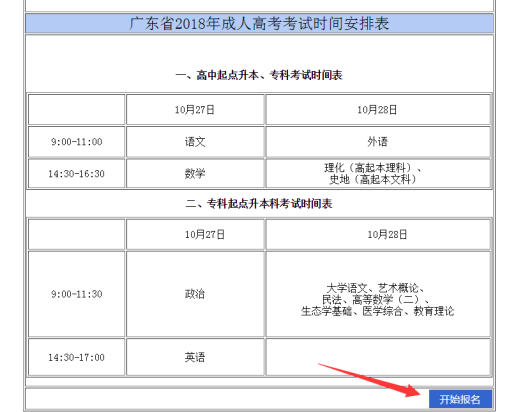
Task: Click 10月27日 header in first table
Action: pyautogui.click(x=195, y=110)
